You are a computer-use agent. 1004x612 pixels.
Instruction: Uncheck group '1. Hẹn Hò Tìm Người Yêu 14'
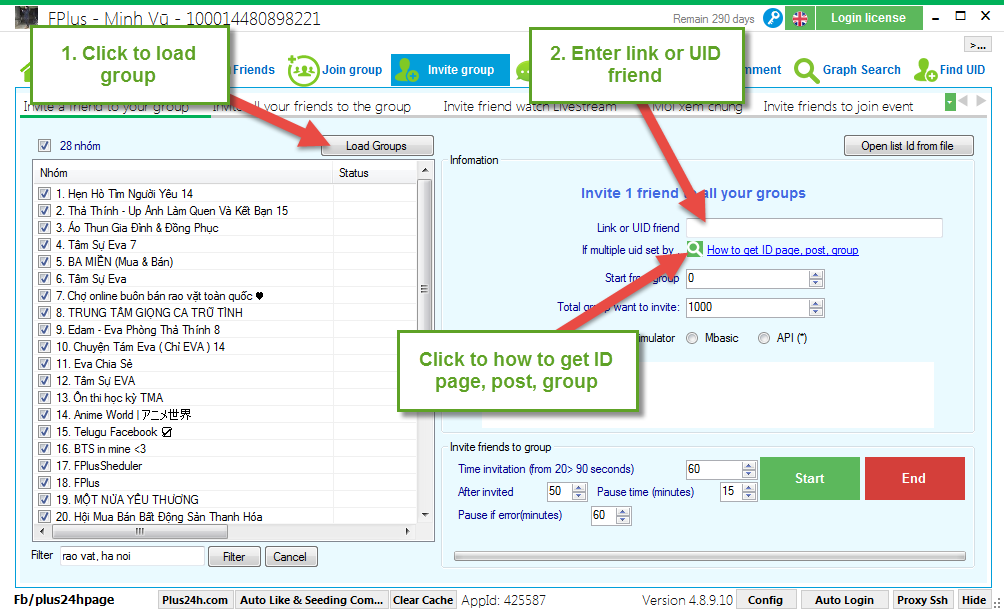pyautogui.click(x=44, y=193)
